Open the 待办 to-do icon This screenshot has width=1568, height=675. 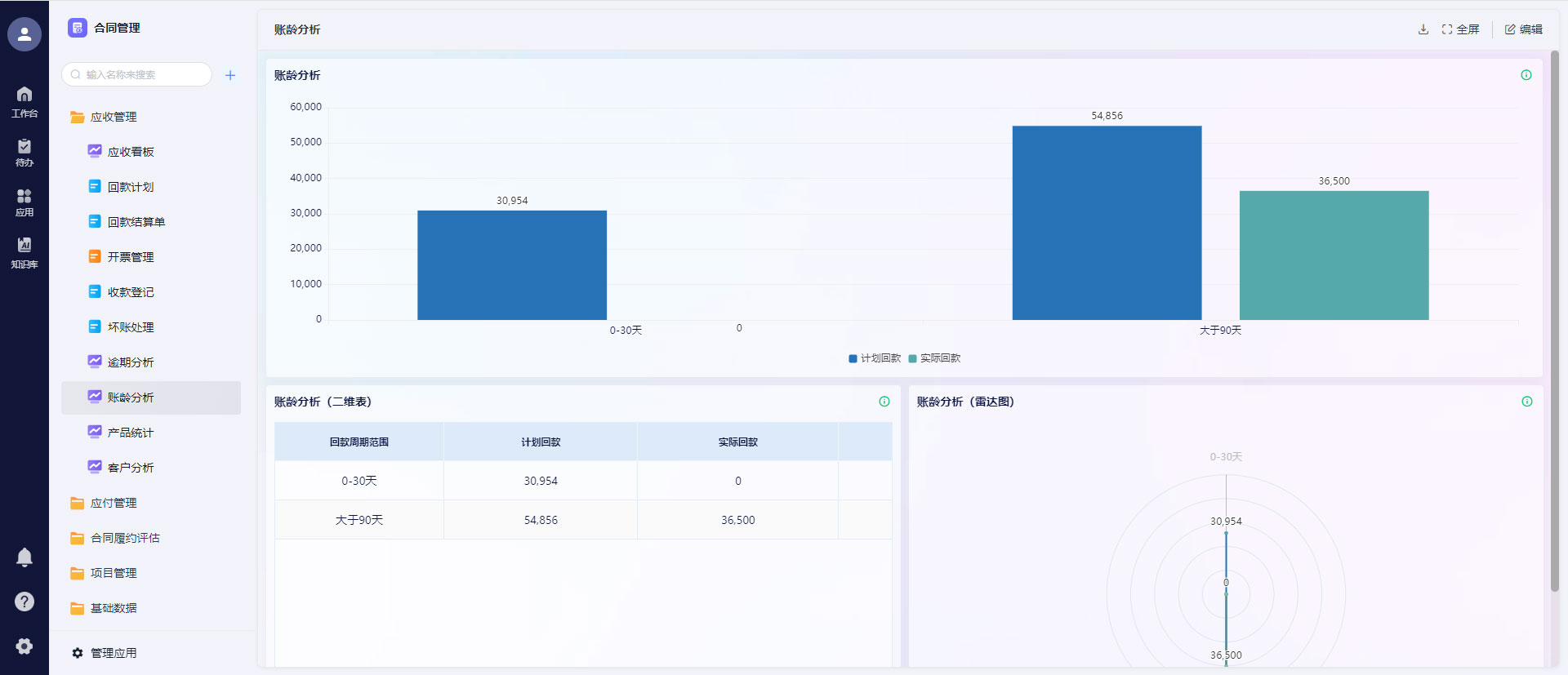24,152
